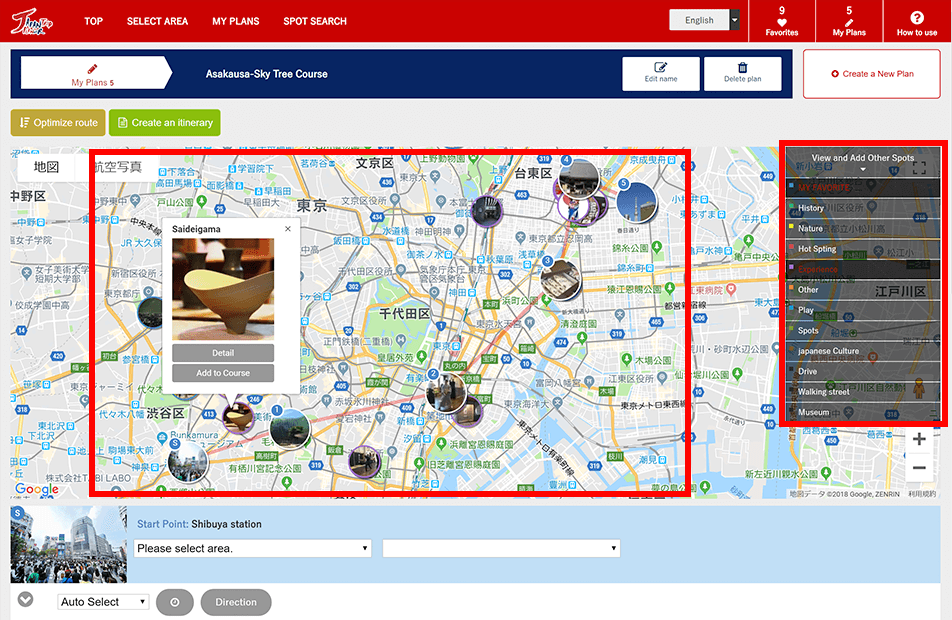Open the English language dropdown
This screenshot has height=620, width=952.
click(x=704, y=20)
